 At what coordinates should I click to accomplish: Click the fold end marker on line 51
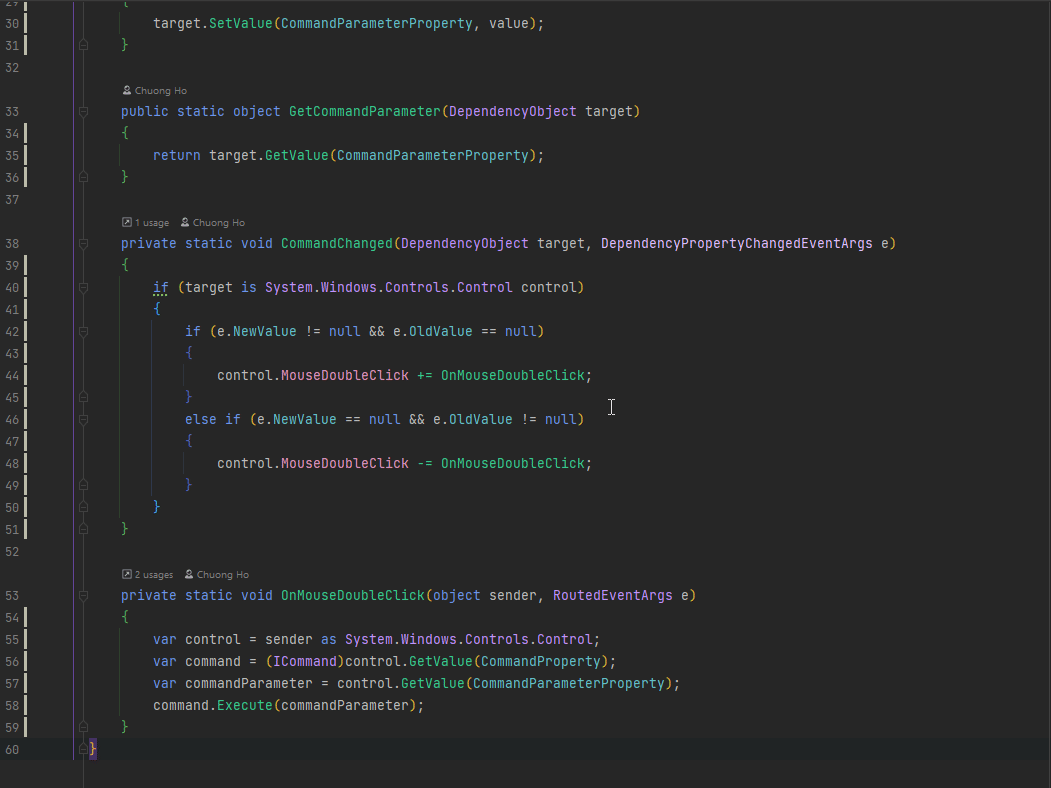point(84,528)
